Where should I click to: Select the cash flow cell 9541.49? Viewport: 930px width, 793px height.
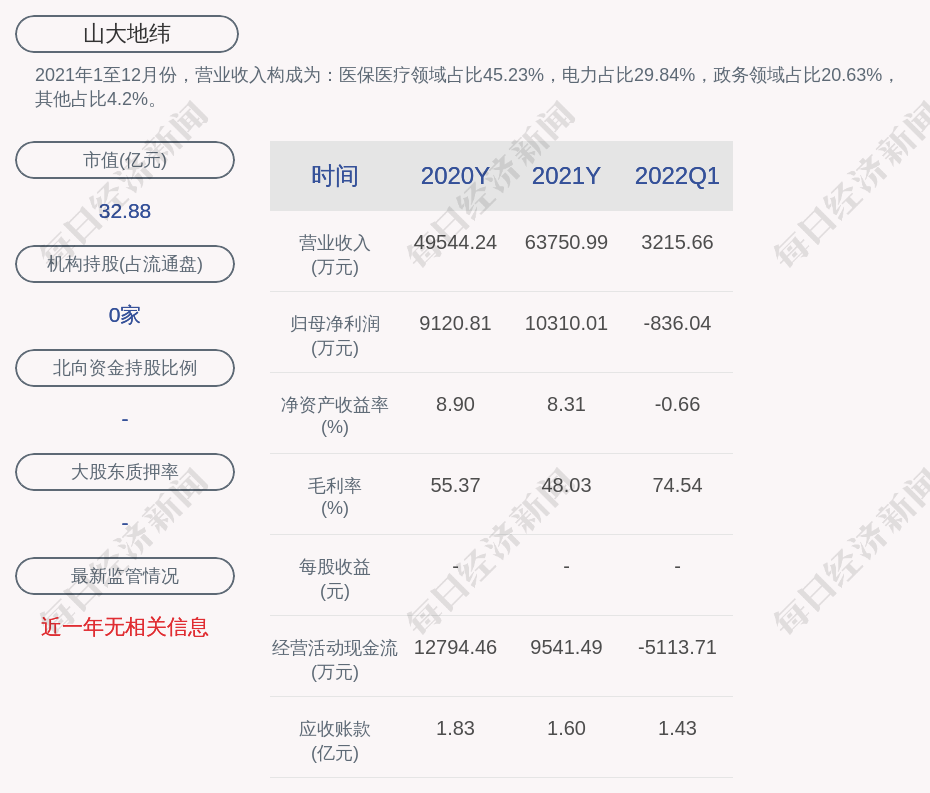566,647
